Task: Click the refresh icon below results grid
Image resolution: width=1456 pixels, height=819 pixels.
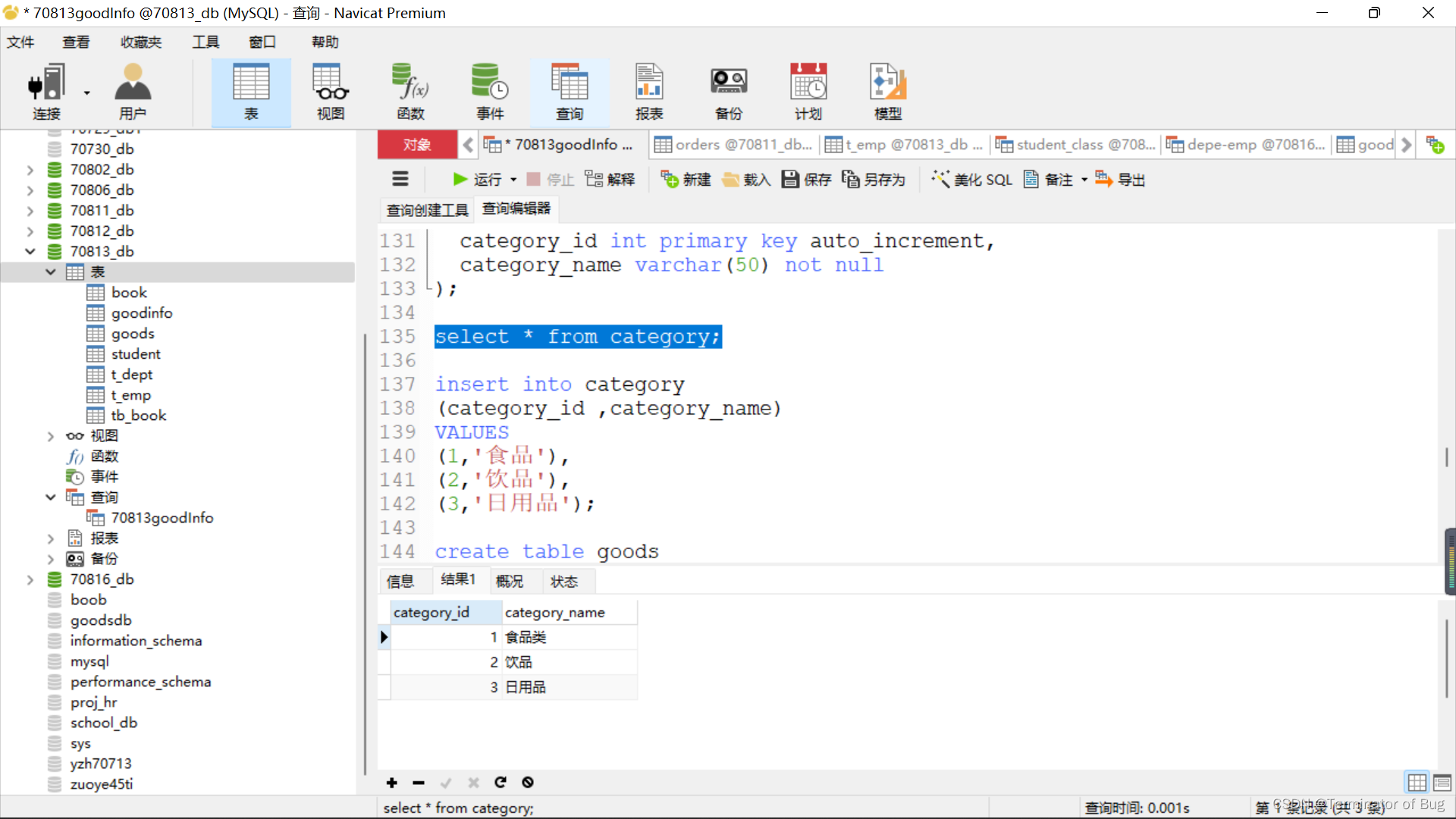Action: [500, 783]
